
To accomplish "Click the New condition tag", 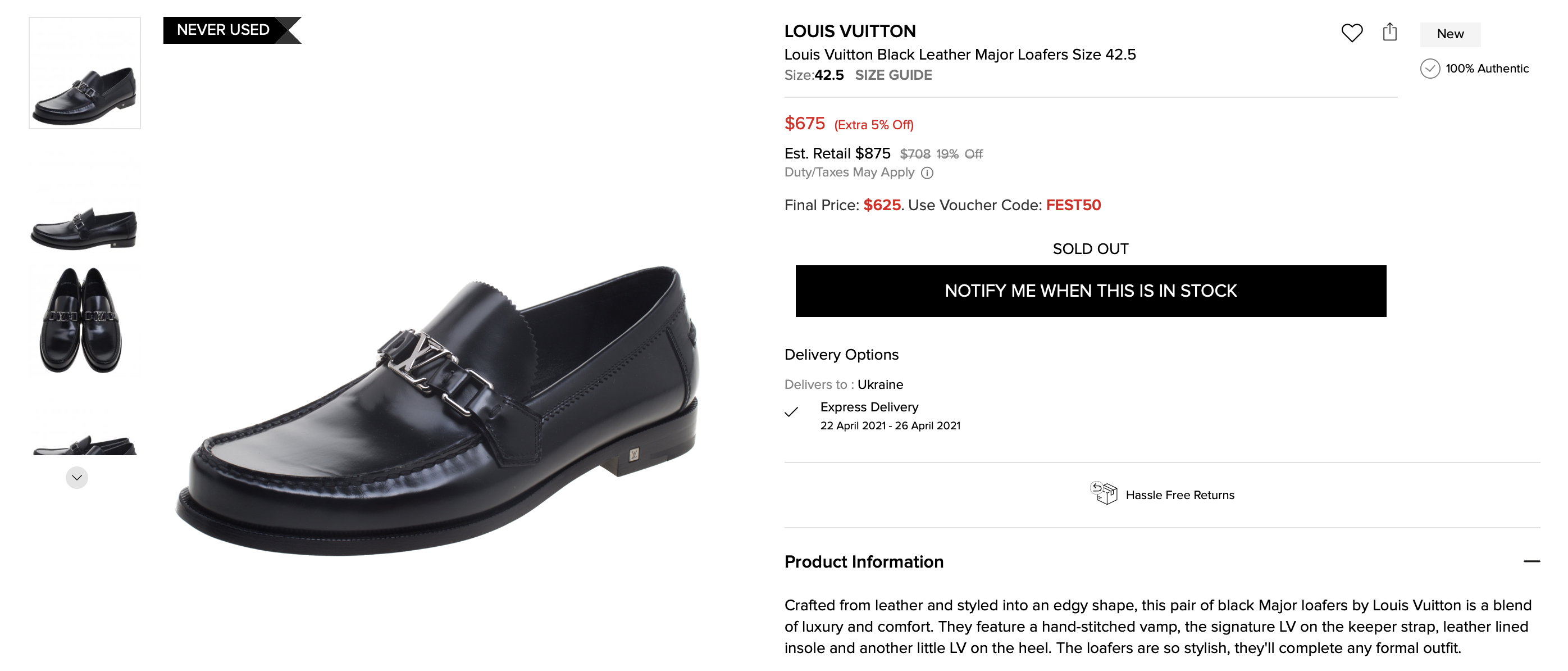I will point(1450,34).
